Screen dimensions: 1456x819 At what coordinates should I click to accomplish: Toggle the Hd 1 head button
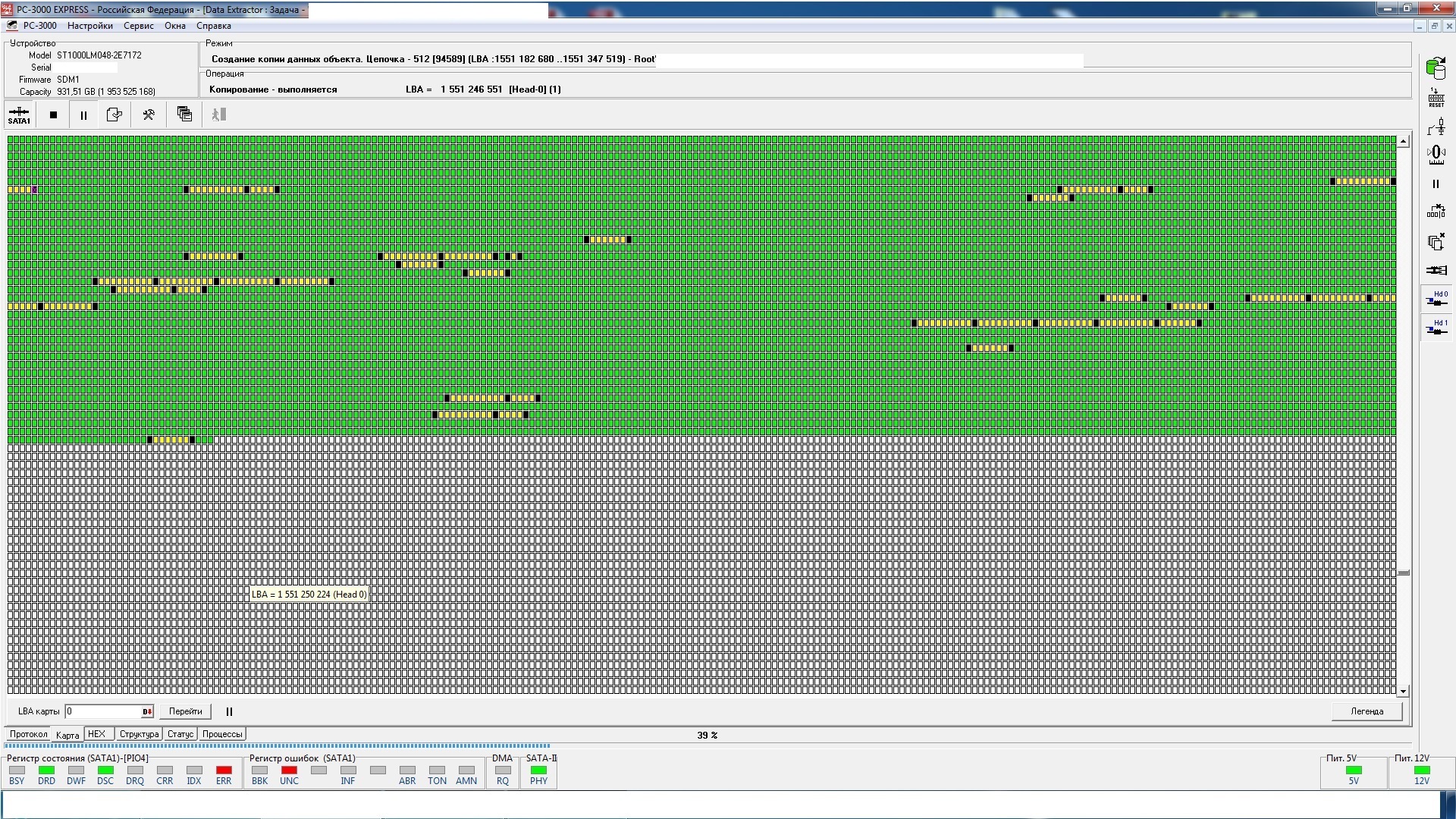pyautogui.click(x=1436, y=328)
